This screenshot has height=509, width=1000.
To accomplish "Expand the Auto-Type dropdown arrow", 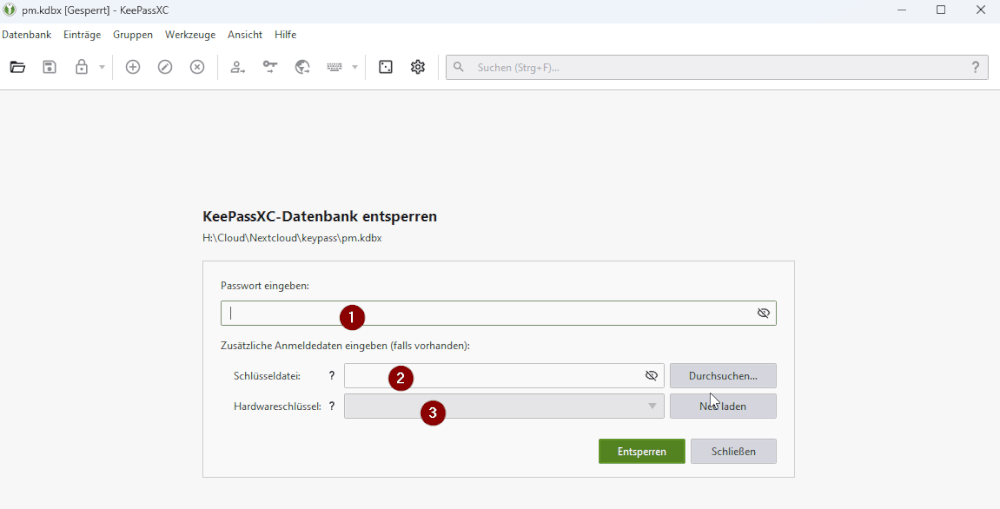I will coord(355,67).
